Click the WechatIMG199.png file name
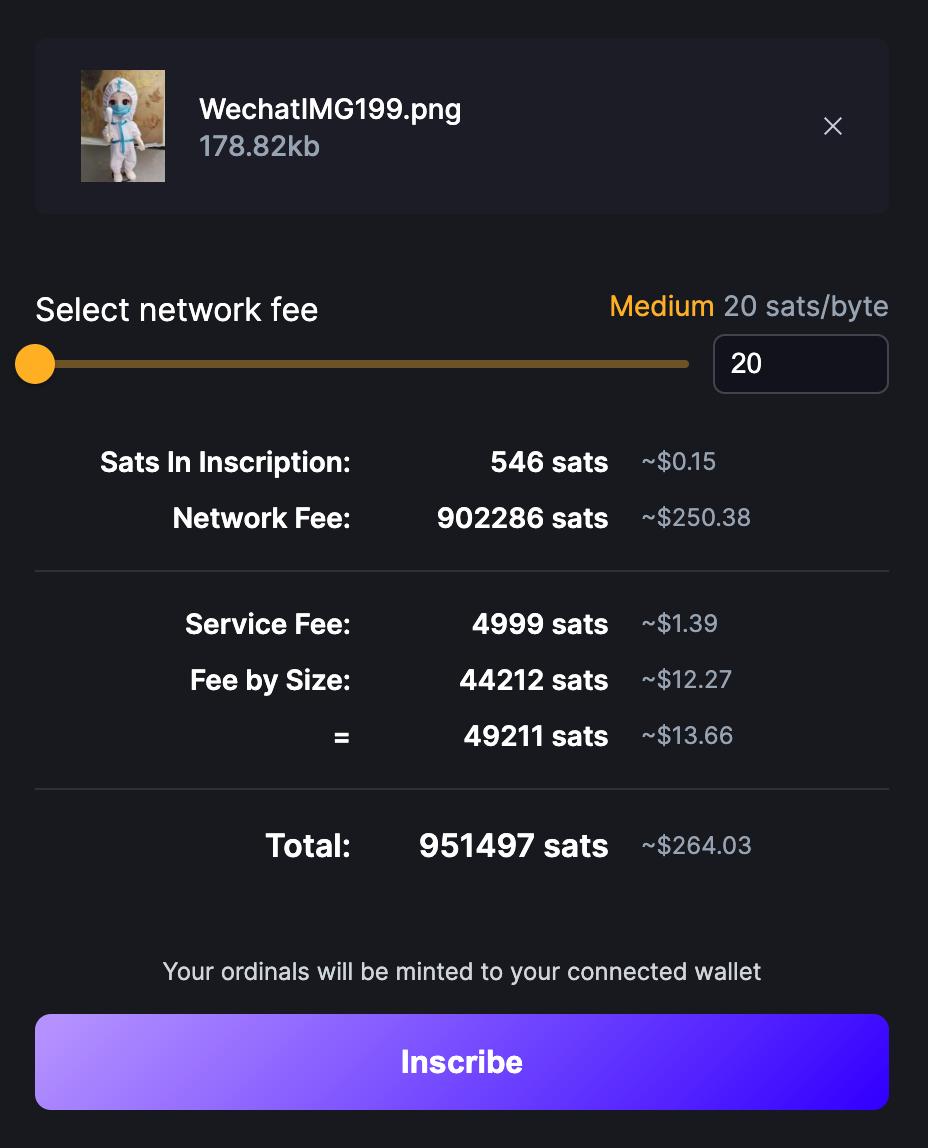The width and height of the screenshot is (928, 1148). 330,109
